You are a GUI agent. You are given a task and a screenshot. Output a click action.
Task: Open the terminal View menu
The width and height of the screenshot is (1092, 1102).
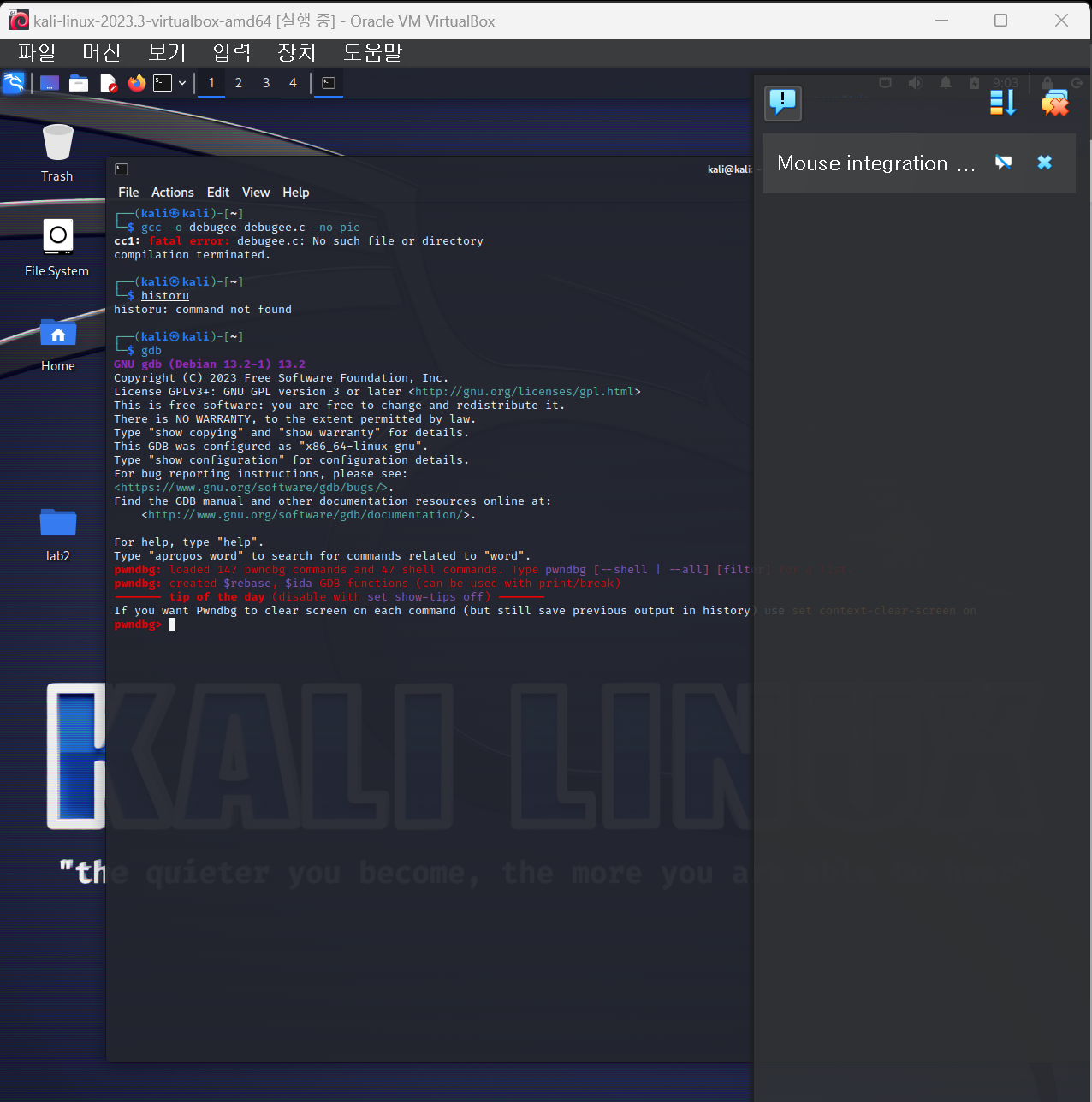tap(256, 193)
